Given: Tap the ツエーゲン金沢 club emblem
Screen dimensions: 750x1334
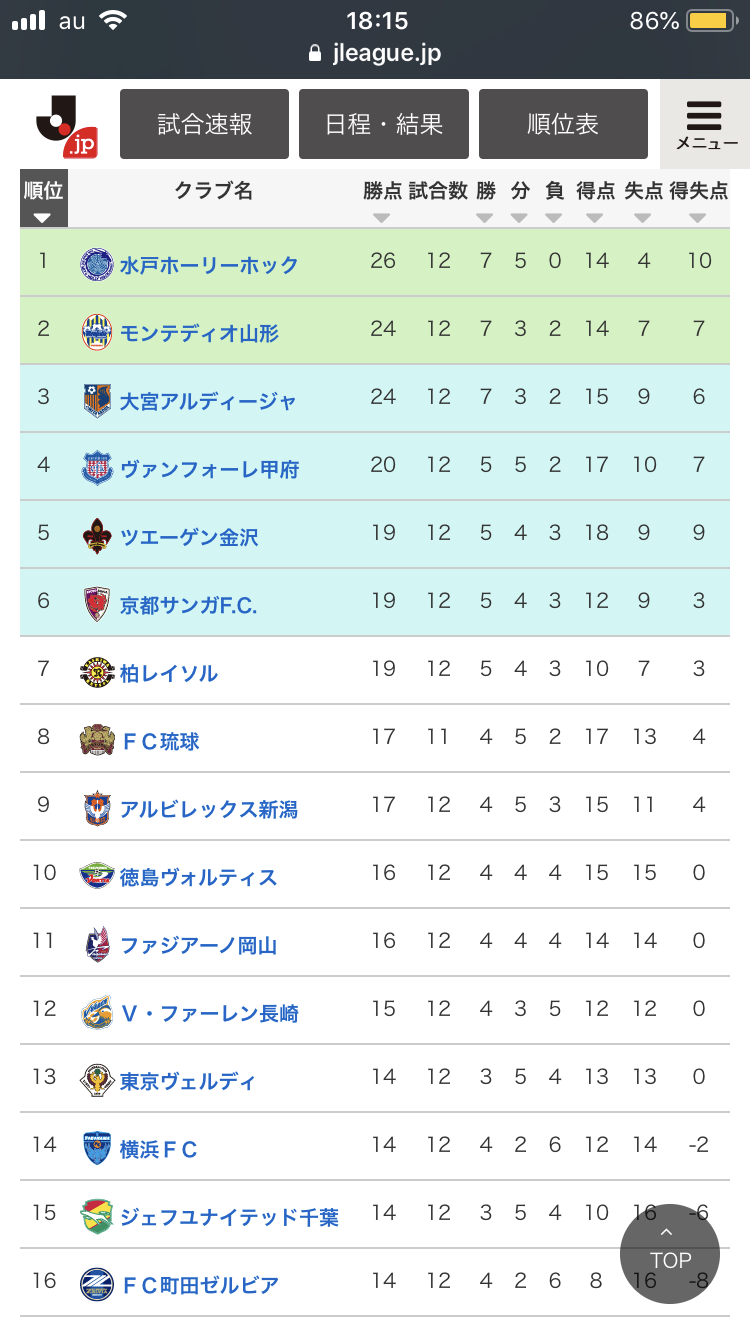Looking at the screenshot, I should (x=97, y=536).
